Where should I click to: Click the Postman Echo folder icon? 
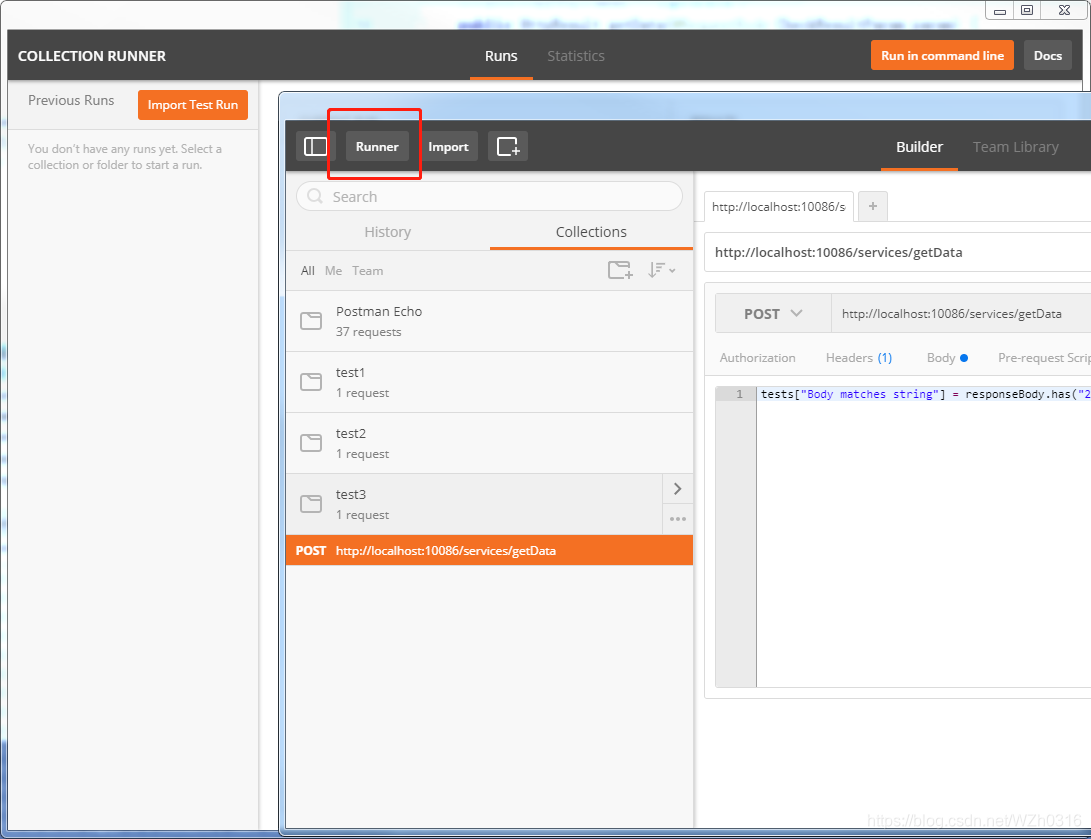point(311,321)
